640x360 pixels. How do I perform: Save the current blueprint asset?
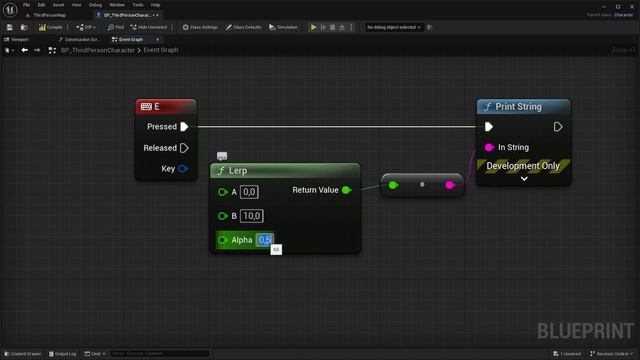10,27
